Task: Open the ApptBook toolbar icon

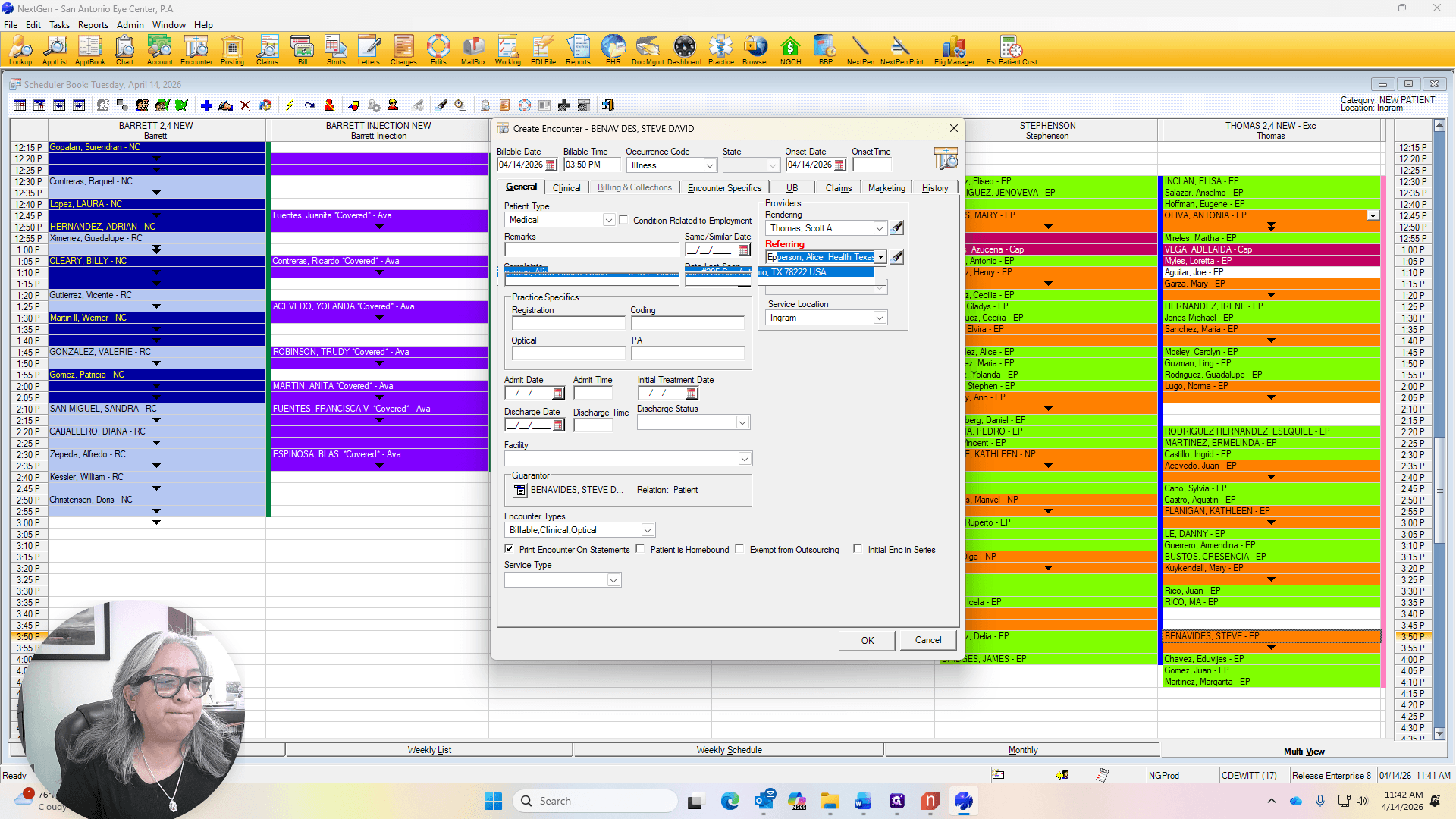Action: [89, 50]
